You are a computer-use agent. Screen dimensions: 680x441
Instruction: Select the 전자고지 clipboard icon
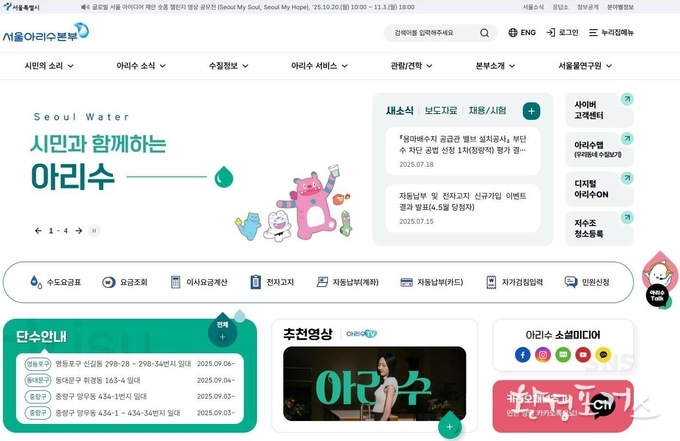click(255, 282)
